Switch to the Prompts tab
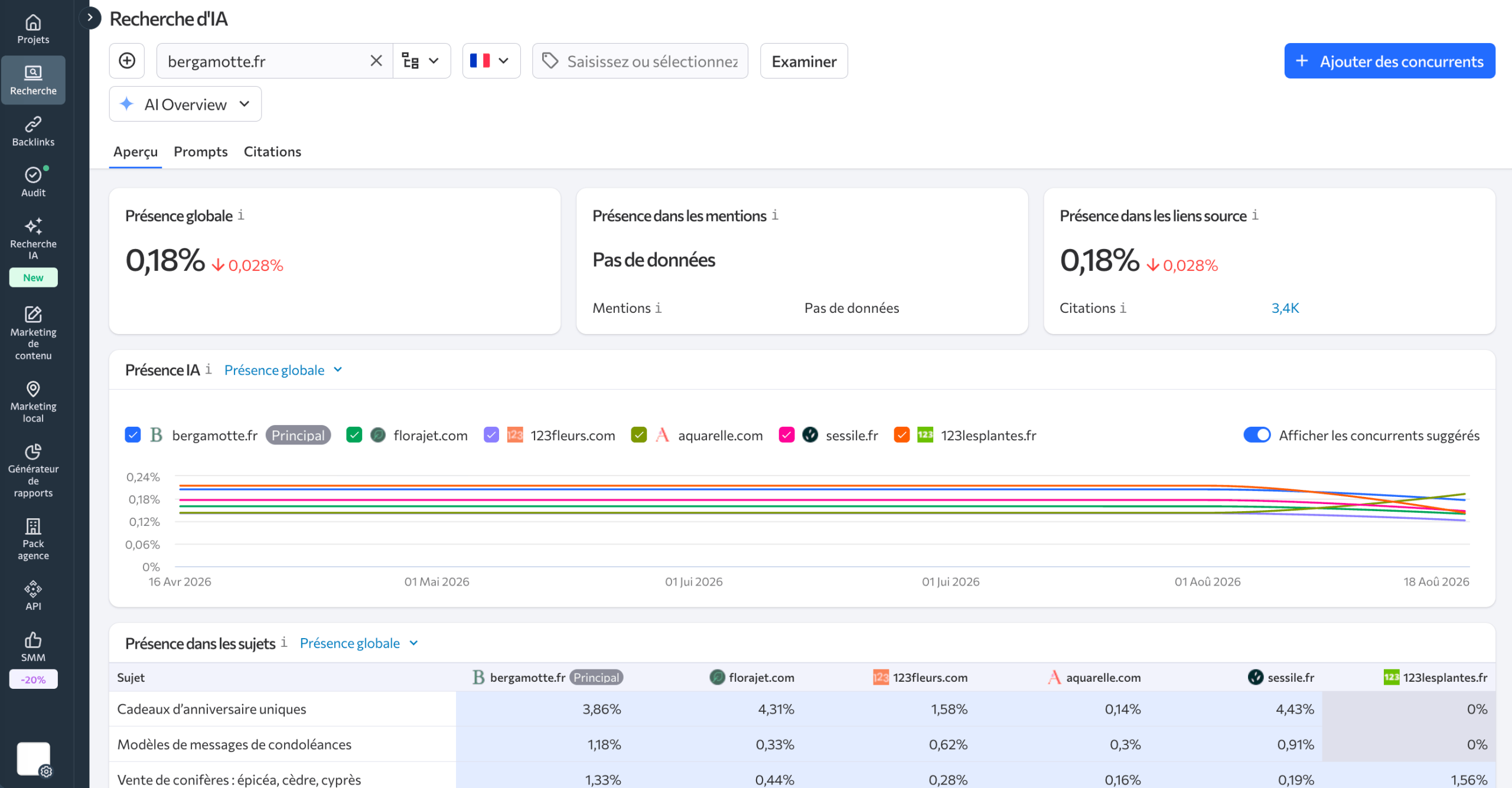The image size is (1512, 788). [x=200, y=152]
